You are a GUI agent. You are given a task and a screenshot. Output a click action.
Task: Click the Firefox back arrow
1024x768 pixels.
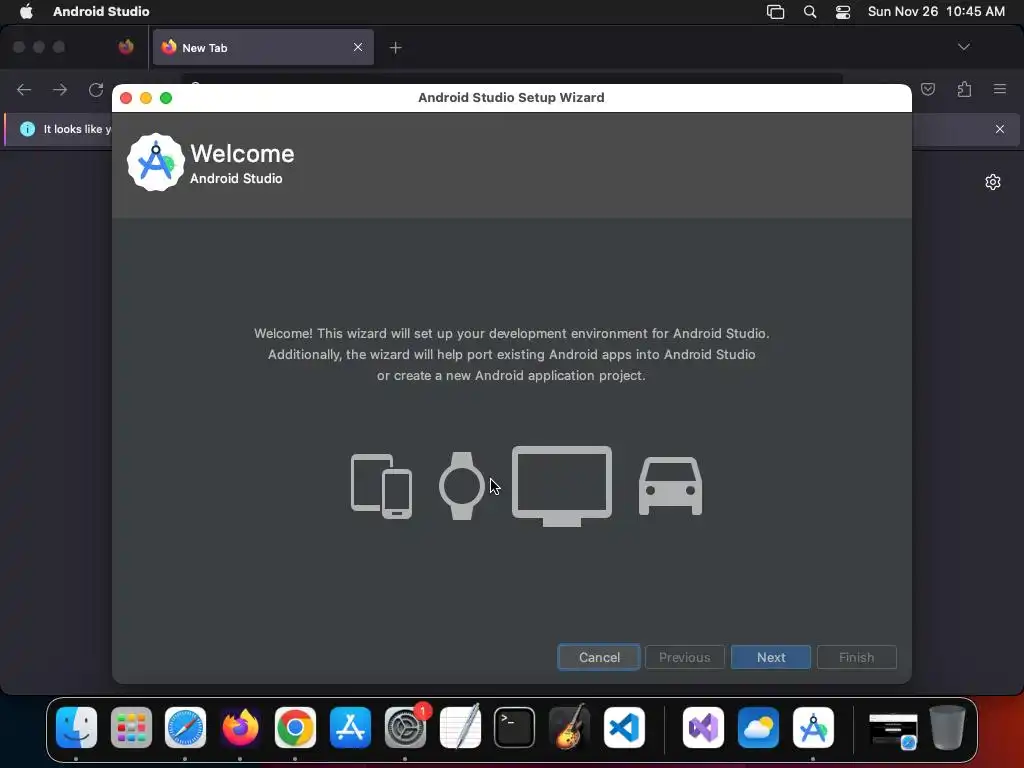coord(24,89)
